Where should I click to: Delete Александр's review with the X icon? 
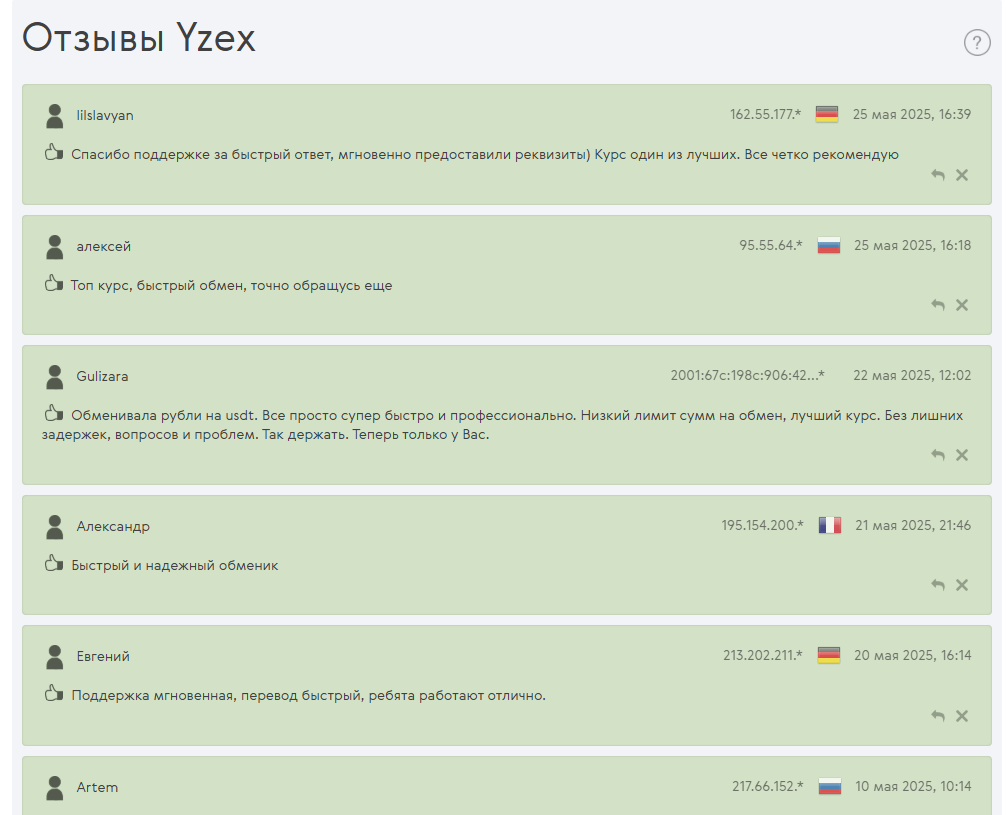coord(962,585)
